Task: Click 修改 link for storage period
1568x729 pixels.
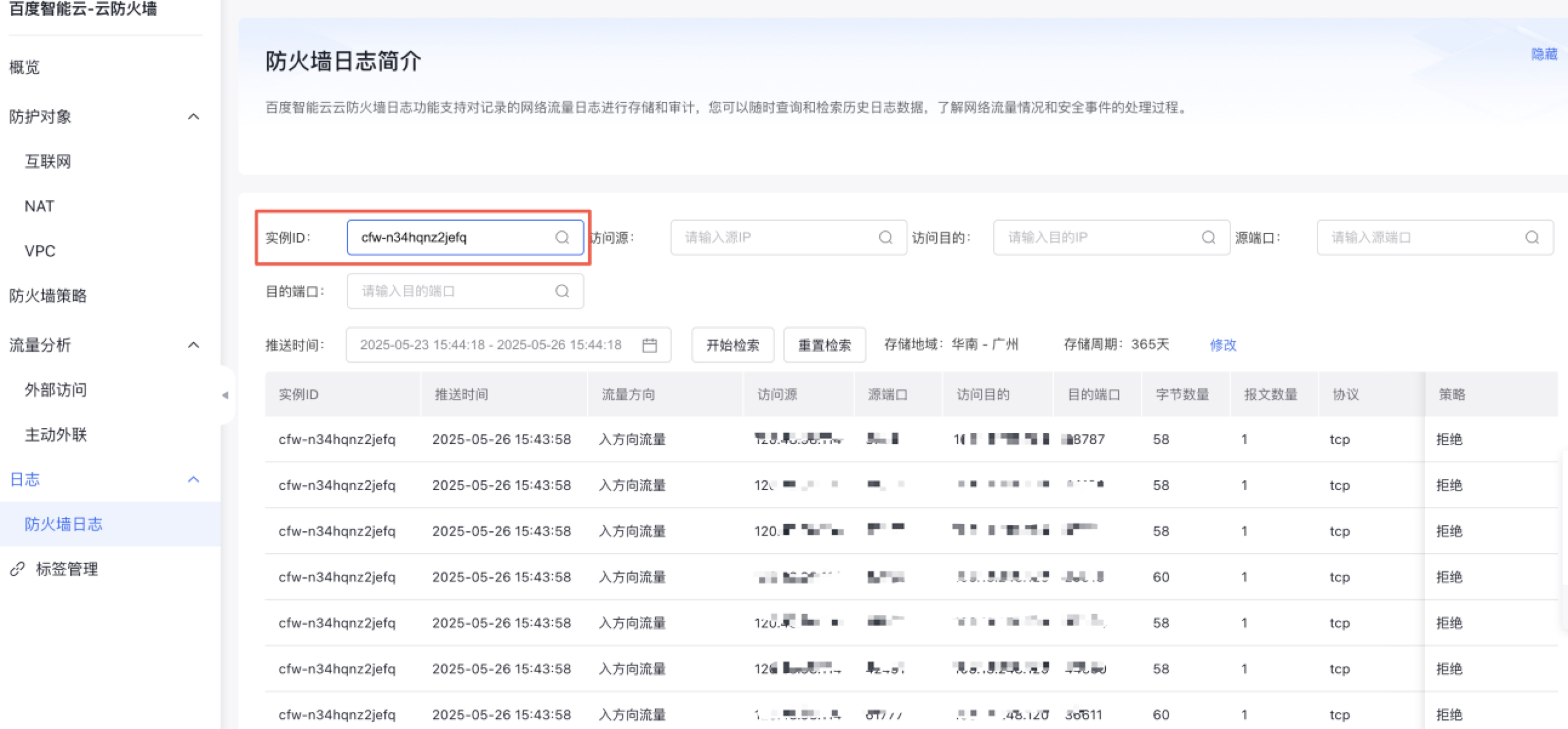Action: (1222, 344)
